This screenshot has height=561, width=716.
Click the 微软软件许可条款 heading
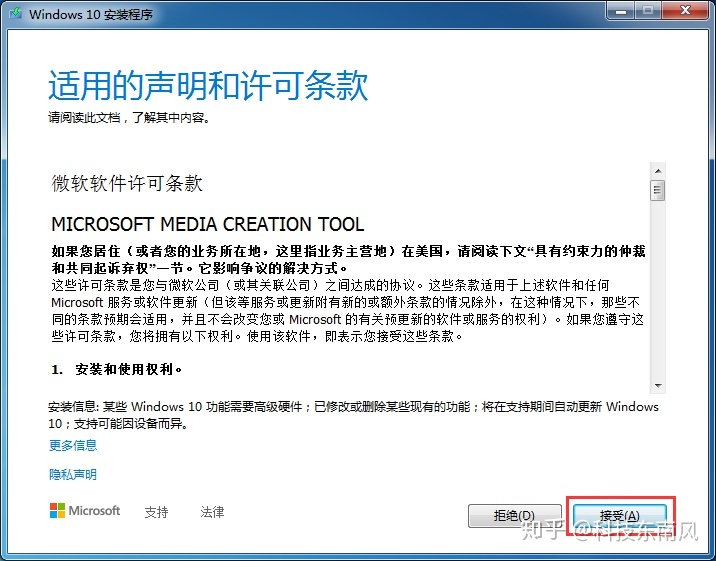[127, 184]
